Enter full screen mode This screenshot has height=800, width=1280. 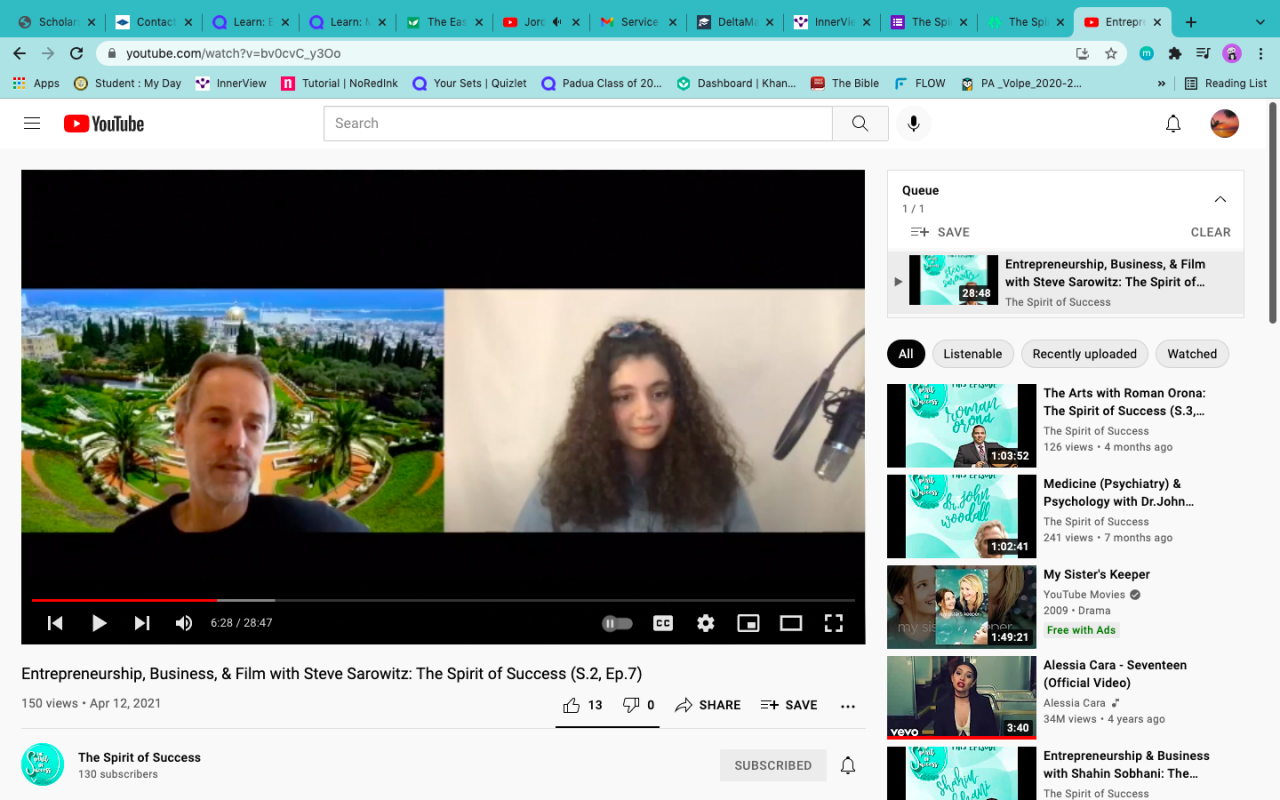point(833,623)
